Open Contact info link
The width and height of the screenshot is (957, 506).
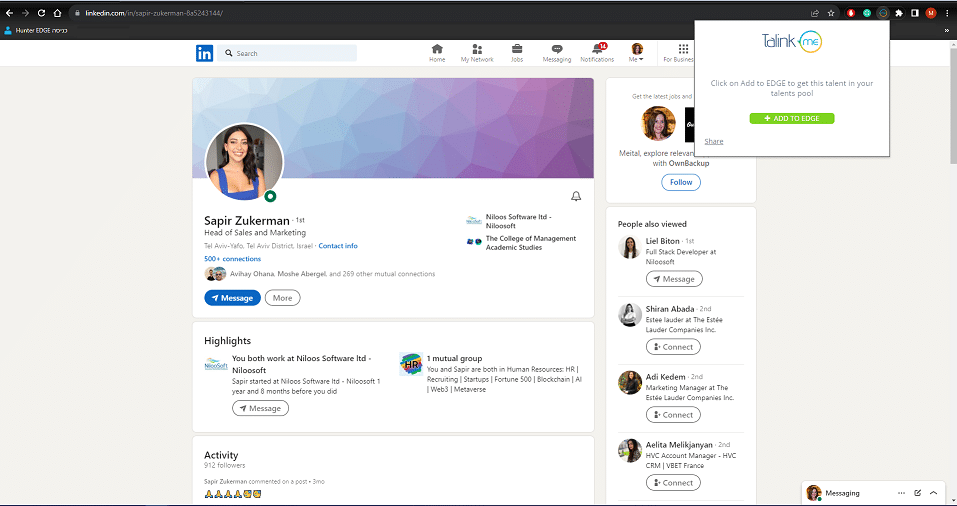[x=338, y=246]
